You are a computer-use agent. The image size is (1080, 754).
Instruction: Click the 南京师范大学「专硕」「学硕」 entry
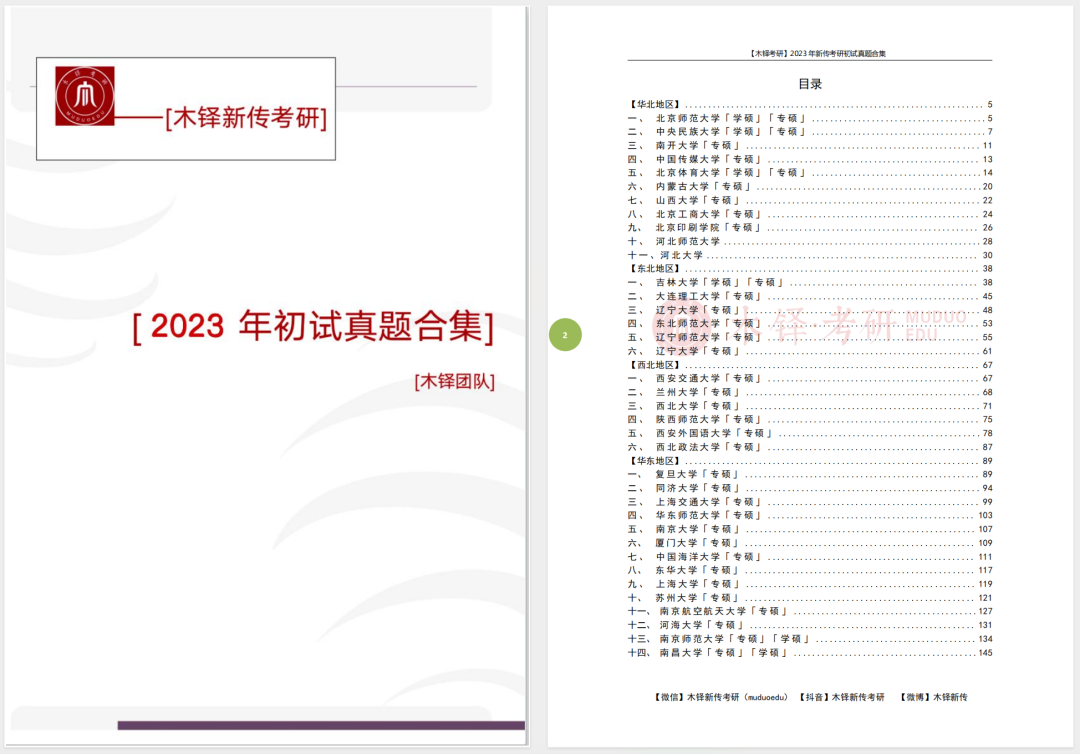coord(810,638)
